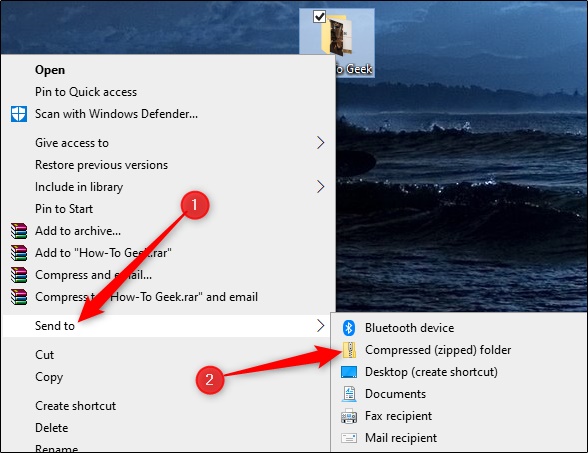The width and height of the screenshot is (588, 453).
Task: Uncheck the How-To Geek folder checkbox
Action: [x=319, y=16]
